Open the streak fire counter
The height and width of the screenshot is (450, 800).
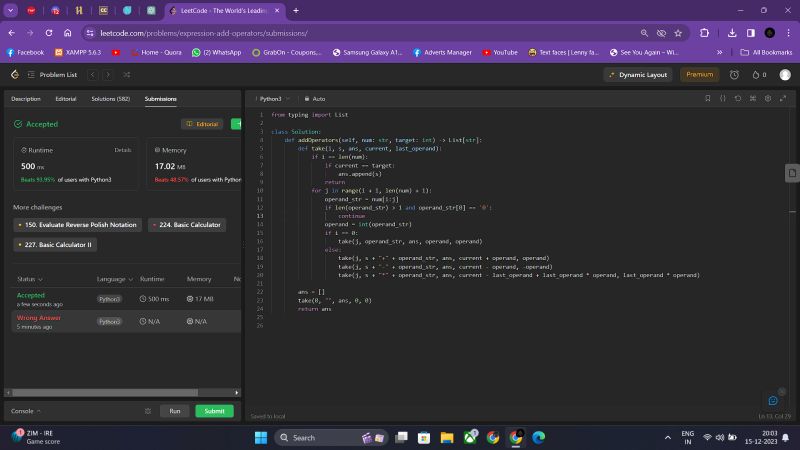click(x=757, y=74)
